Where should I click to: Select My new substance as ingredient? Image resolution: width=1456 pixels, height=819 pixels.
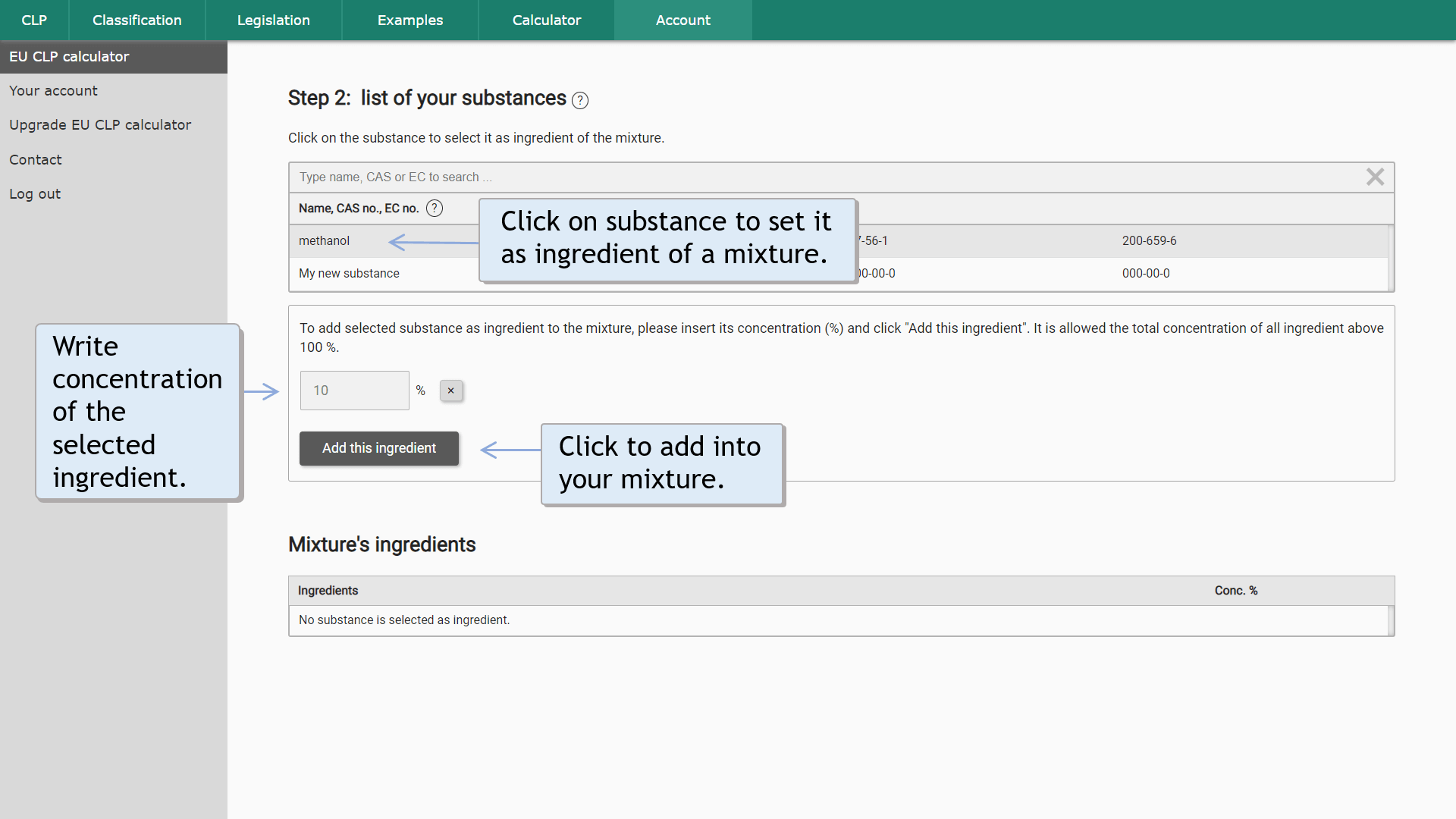tap(349, 273)
